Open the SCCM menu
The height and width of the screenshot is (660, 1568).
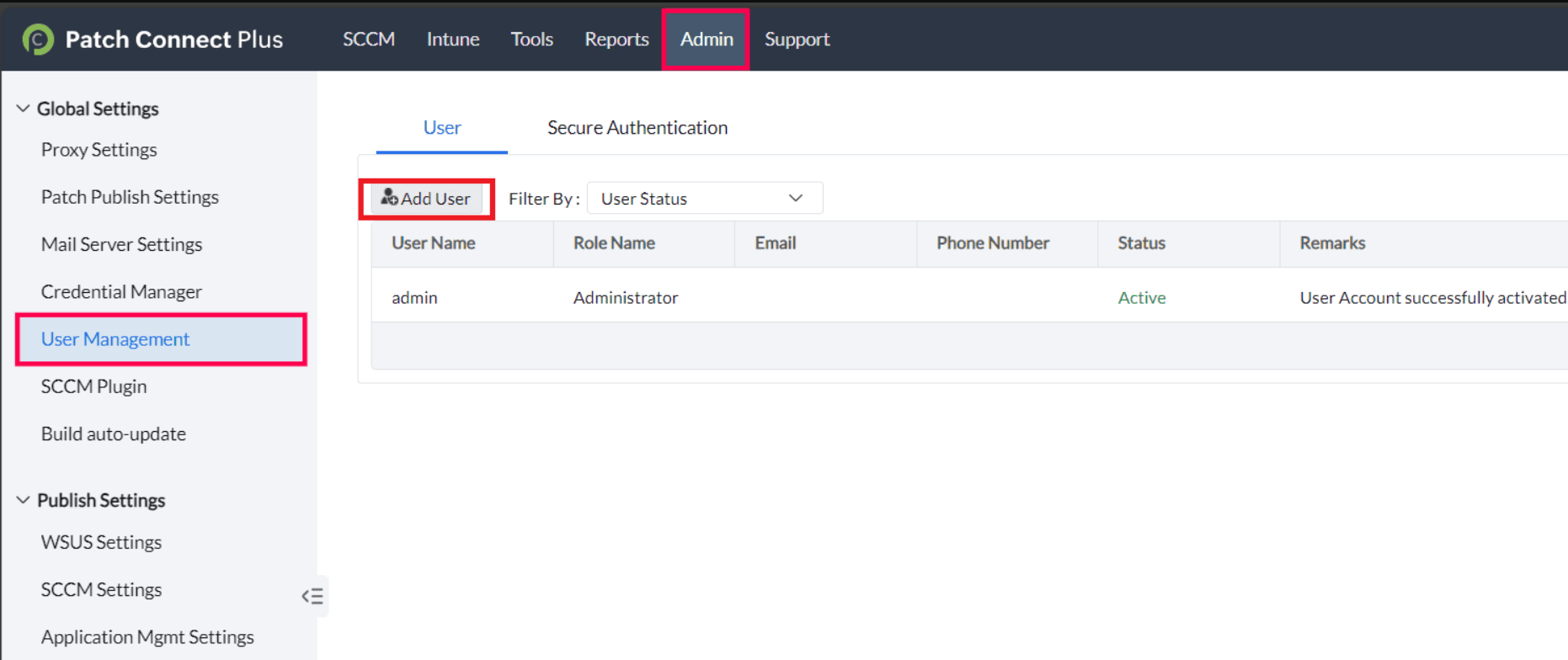click(x=369, y=40)
